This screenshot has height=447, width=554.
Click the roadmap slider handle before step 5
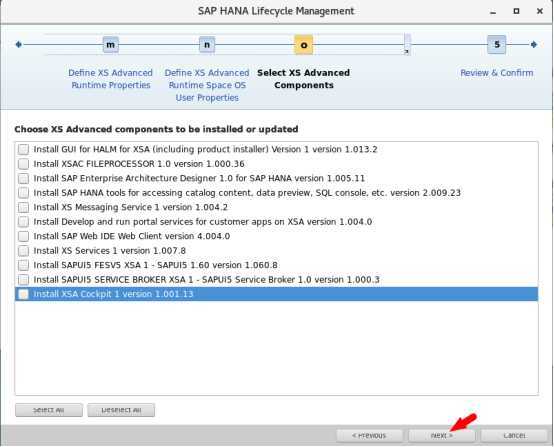pos(407,44)
